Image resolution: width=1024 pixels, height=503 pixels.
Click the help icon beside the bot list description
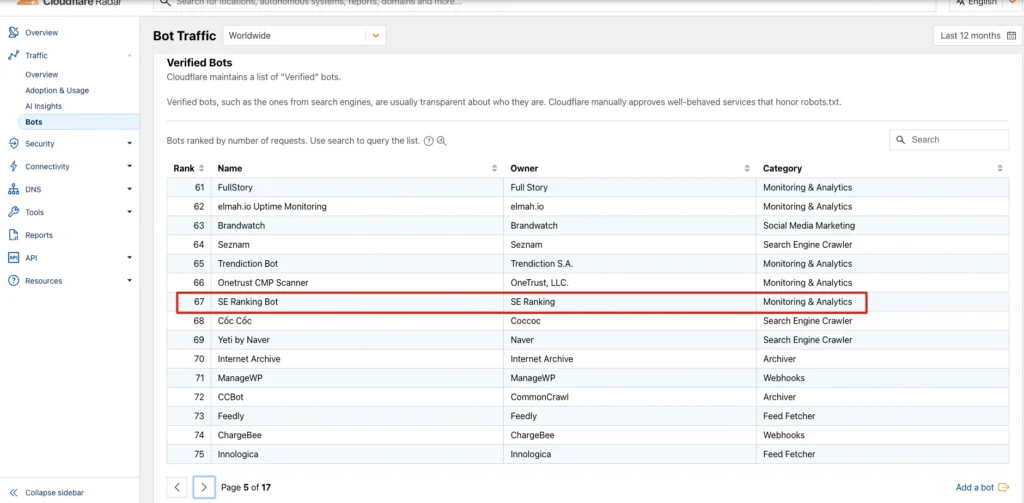[429, 141]
